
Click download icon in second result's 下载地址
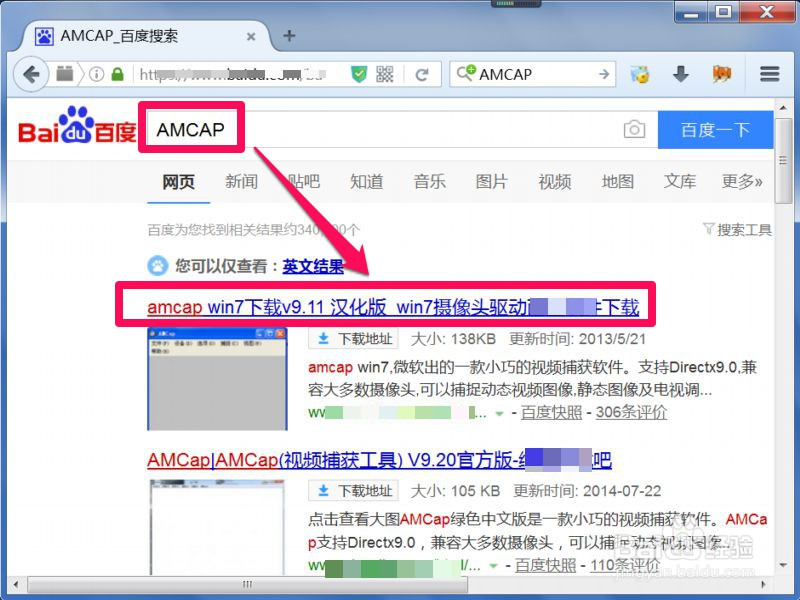(x=323, y=491)
